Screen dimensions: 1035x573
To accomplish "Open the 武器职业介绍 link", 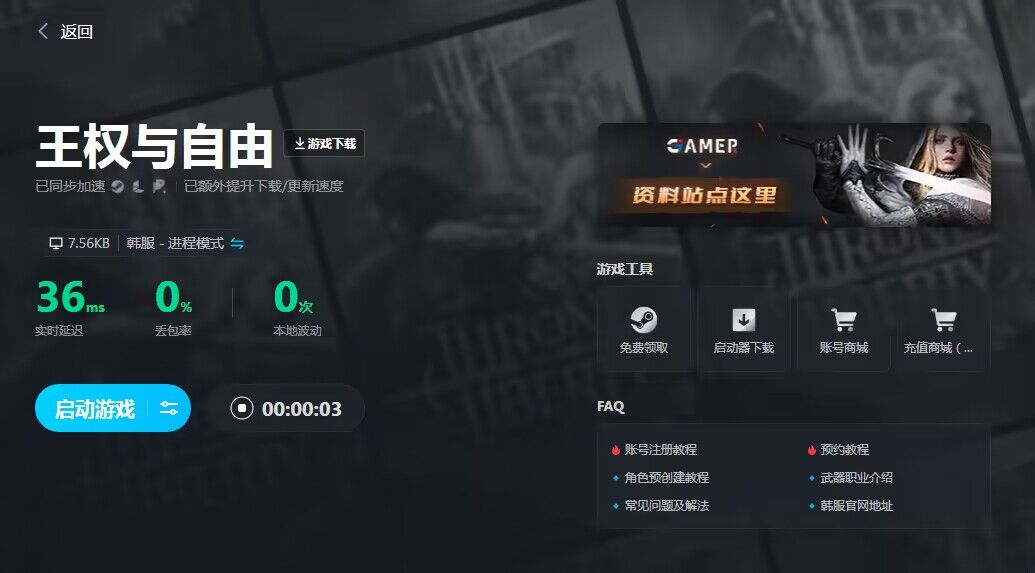I will pos(856,477).
